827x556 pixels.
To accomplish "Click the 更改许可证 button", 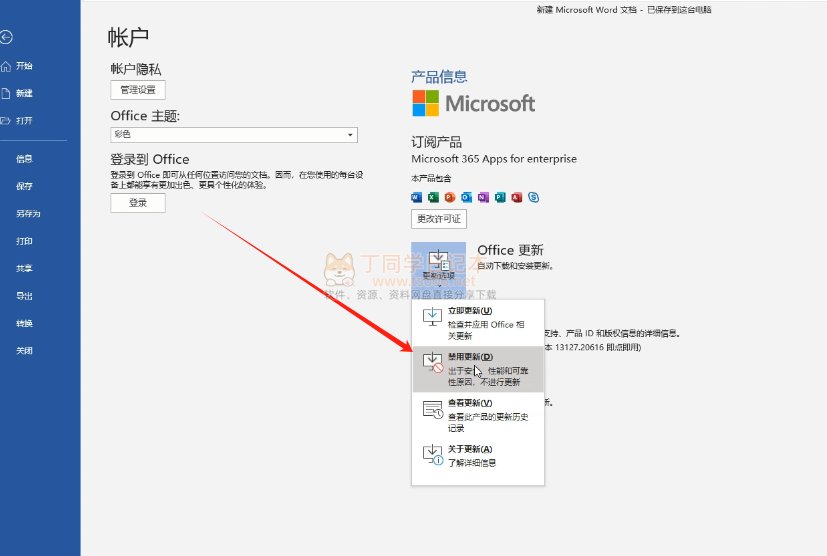I will click(439, 219).
